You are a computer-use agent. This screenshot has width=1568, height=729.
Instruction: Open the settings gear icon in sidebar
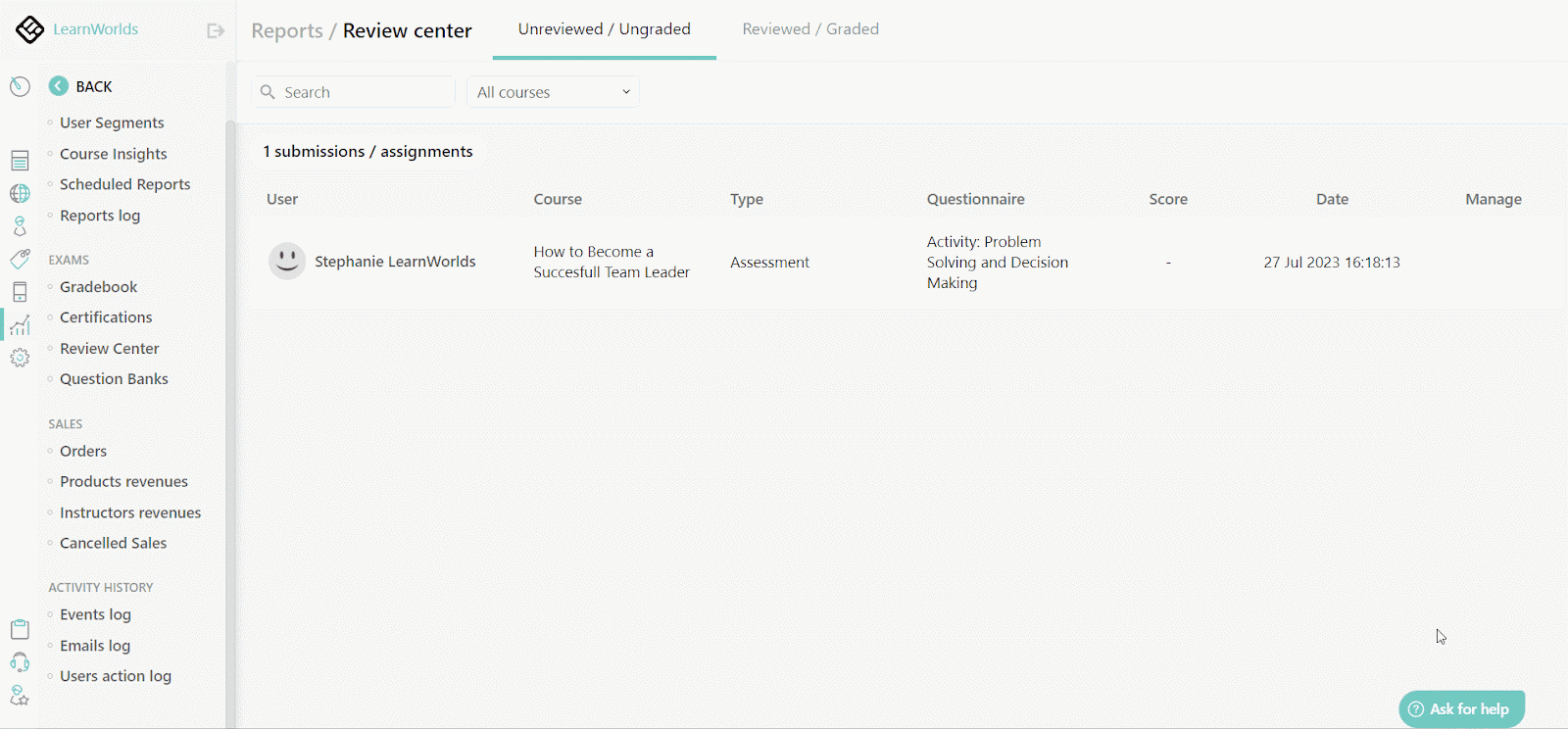click(x=20, y=359)
